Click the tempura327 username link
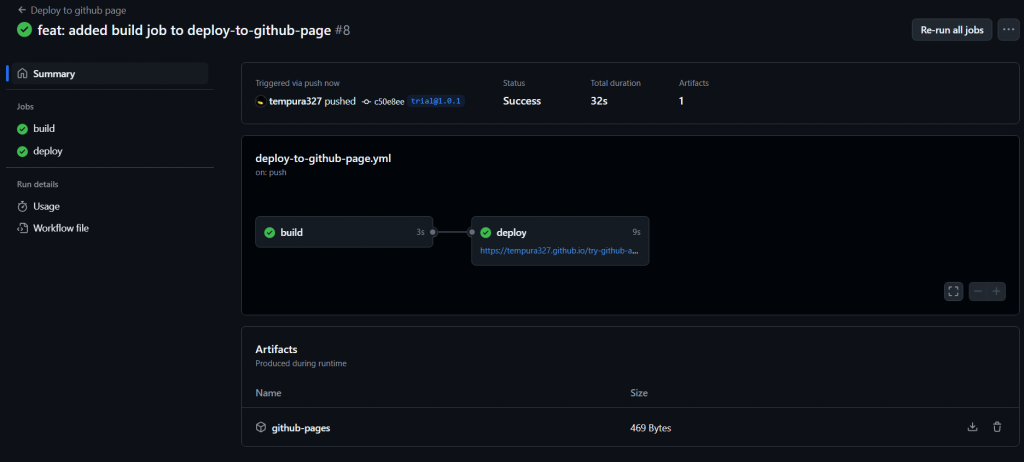 click(295, 101)
